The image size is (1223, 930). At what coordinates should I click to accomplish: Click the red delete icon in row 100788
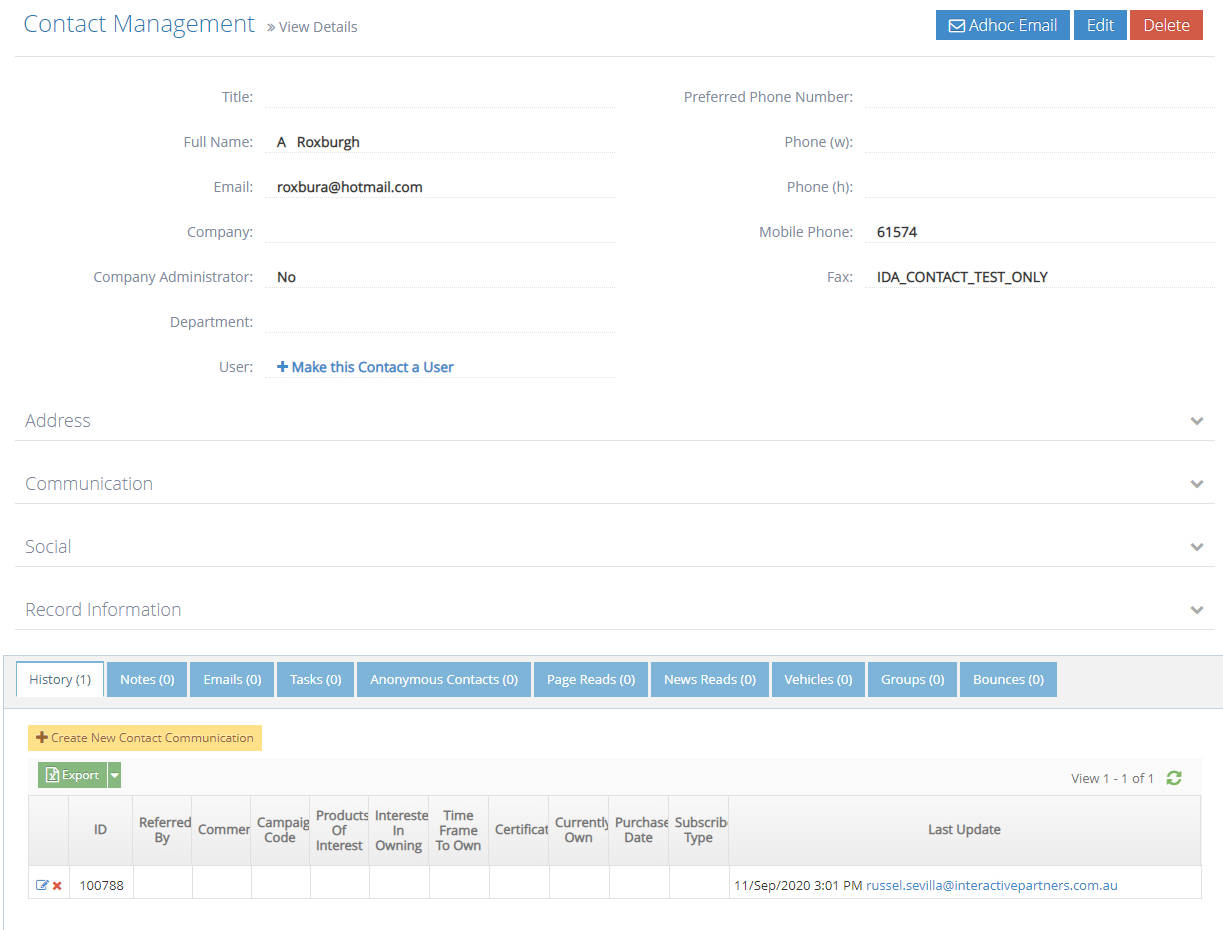coord(57,886)
